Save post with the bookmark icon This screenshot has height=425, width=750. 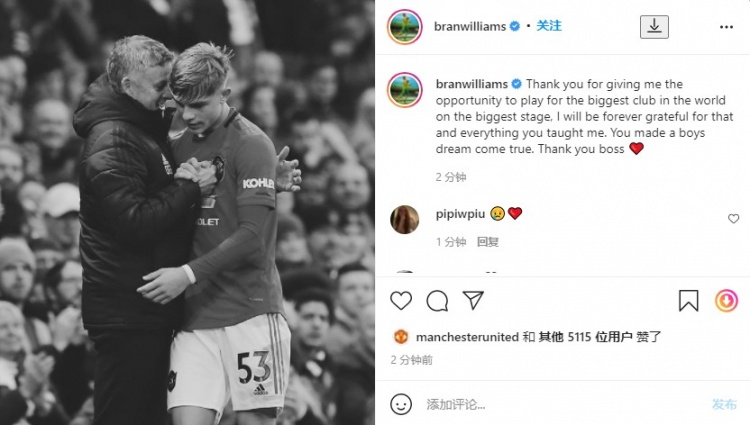[688, 301]
